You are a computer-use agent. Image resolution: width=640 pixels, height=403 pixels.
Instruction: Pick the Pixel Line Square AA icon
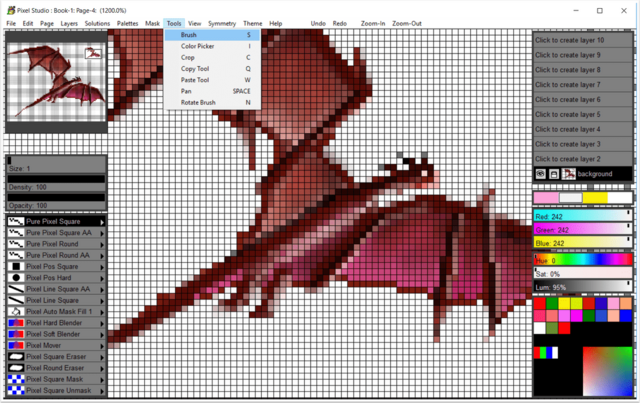16,289
